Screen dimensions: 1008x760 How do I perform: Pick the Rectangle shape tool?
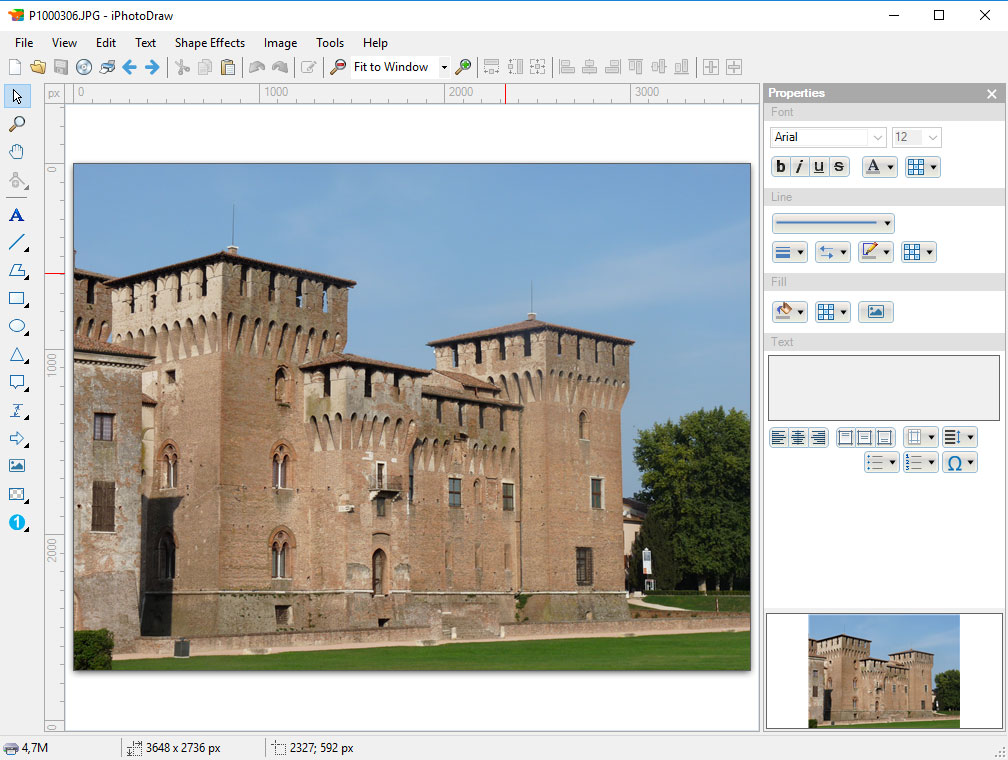click(16, 298)
